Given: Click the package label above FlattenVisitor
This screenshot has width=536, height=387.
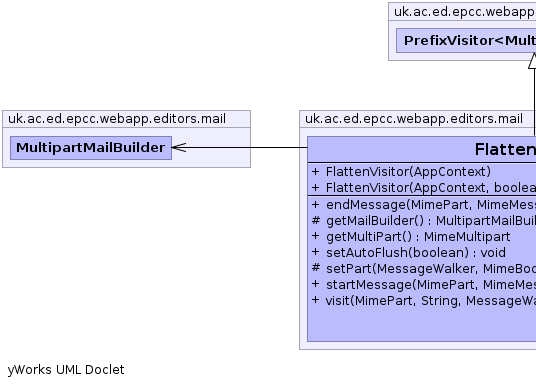Looking at the screenshot, I should click(414, 119).
